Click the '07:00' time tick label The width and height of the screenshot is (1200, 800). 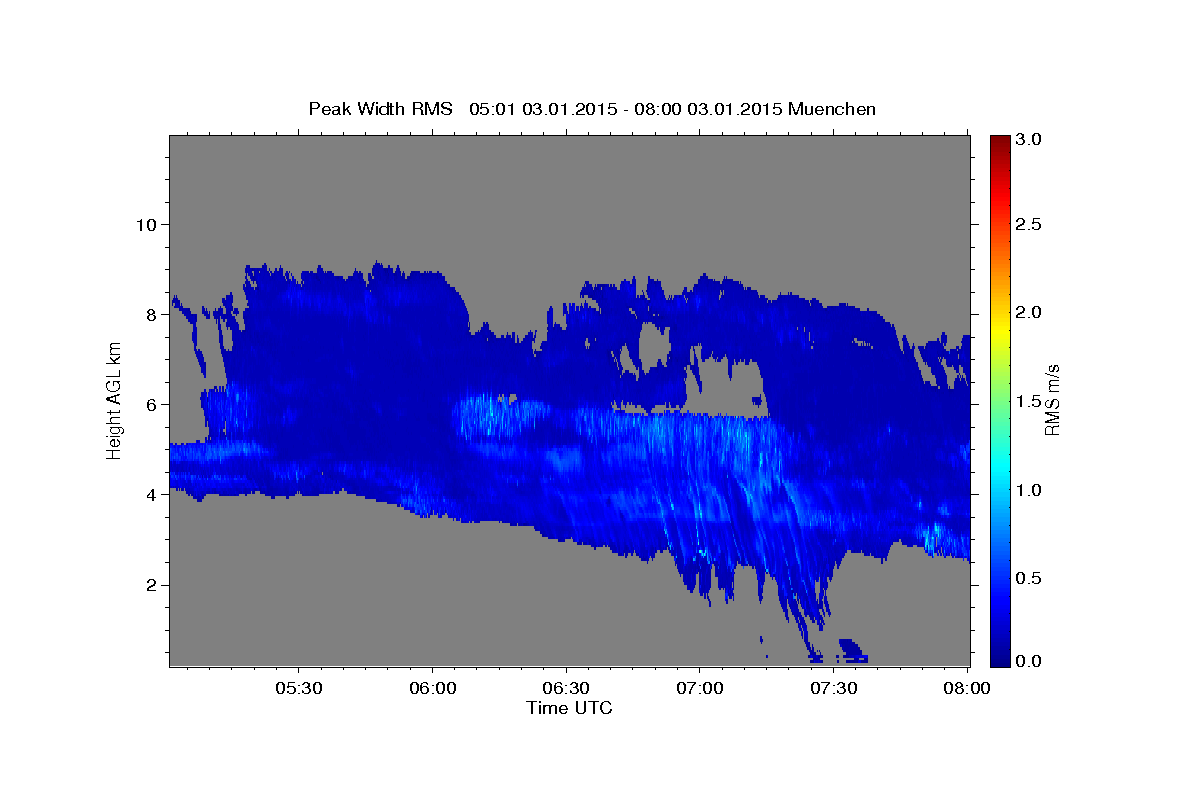pos(699,688)
